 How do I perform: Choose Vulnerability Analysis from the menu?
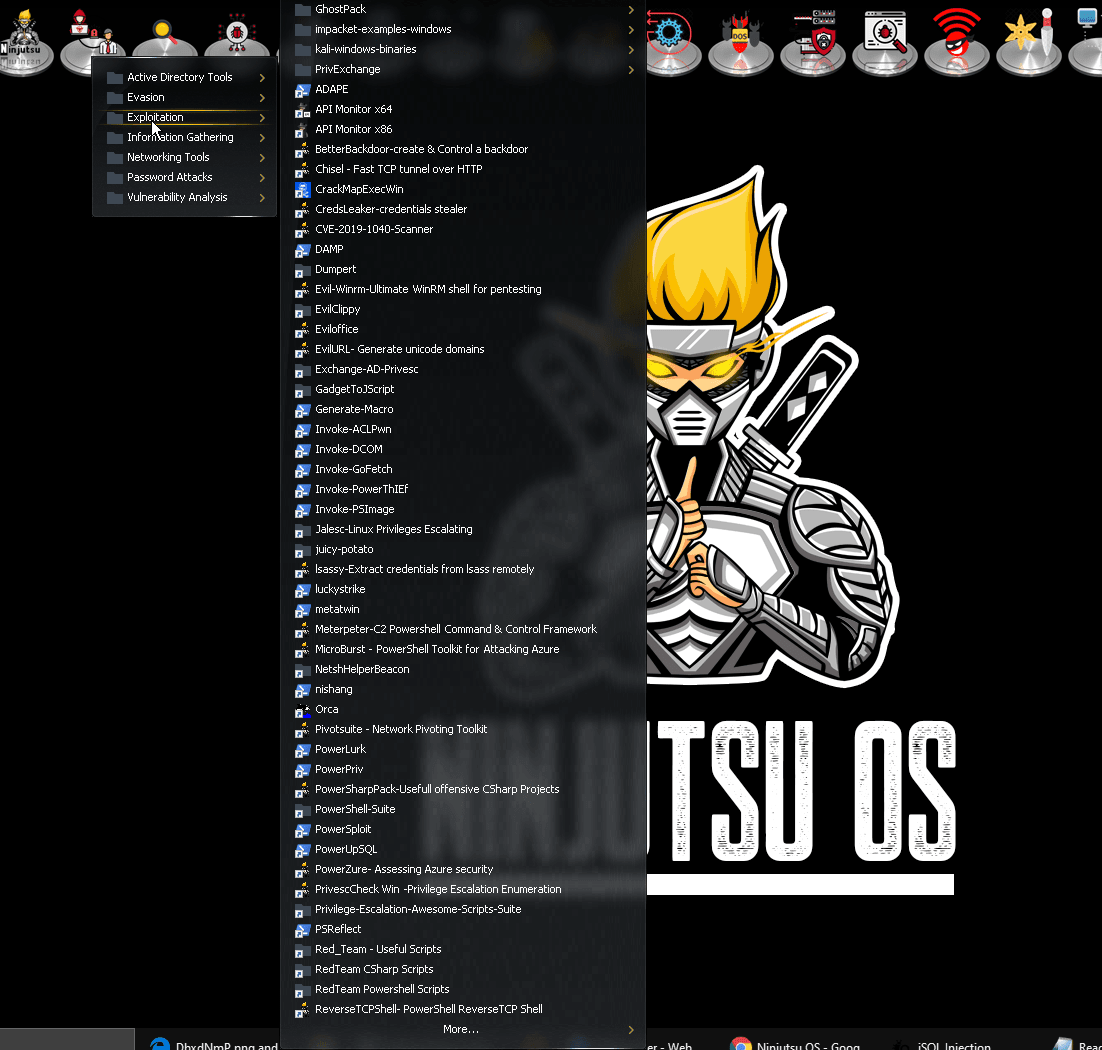point(185,197)
